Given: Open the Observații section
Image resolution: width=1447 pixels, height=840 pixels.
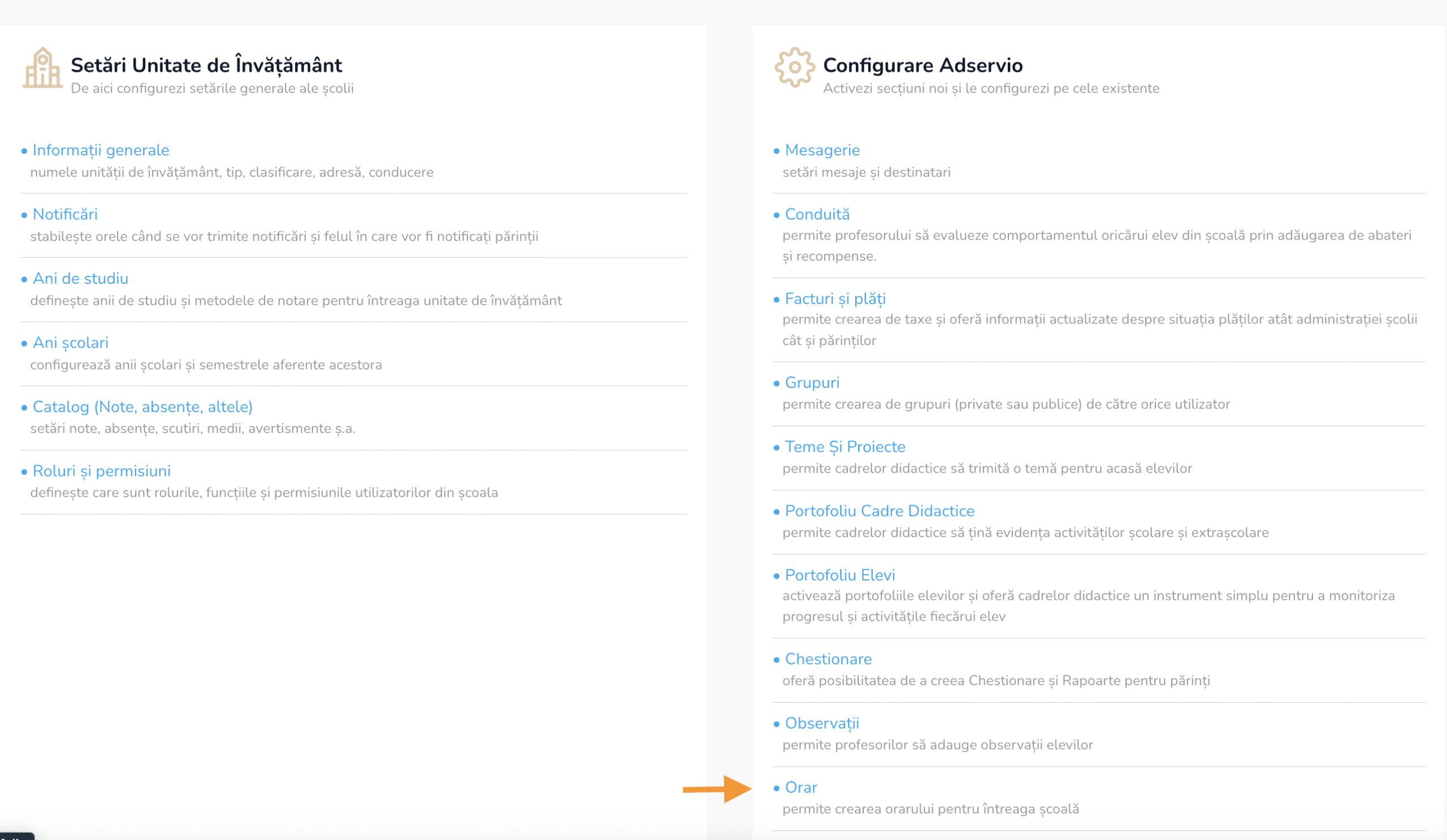Looking at the screenshot, I should click(822, 724).
